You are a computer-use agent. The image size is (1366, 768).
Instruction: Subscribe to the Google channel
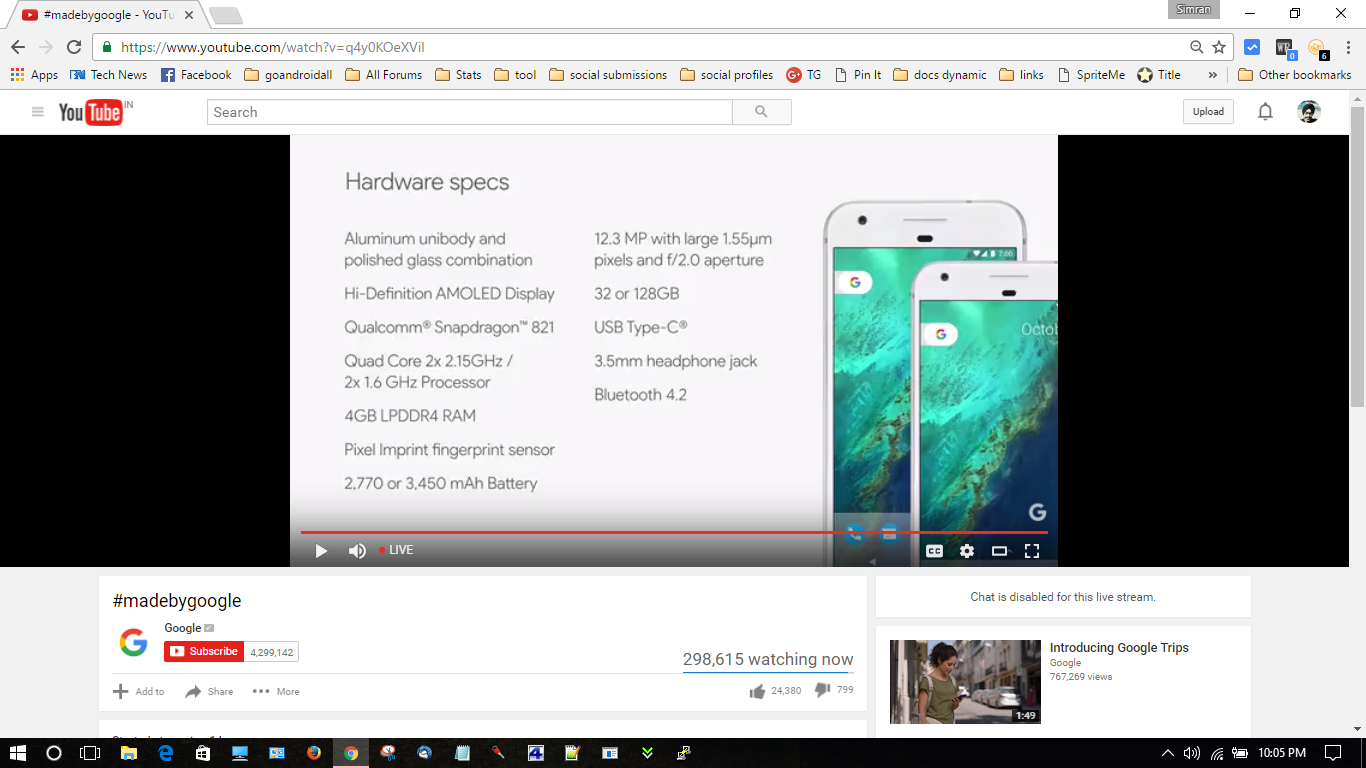click(204, 651)
